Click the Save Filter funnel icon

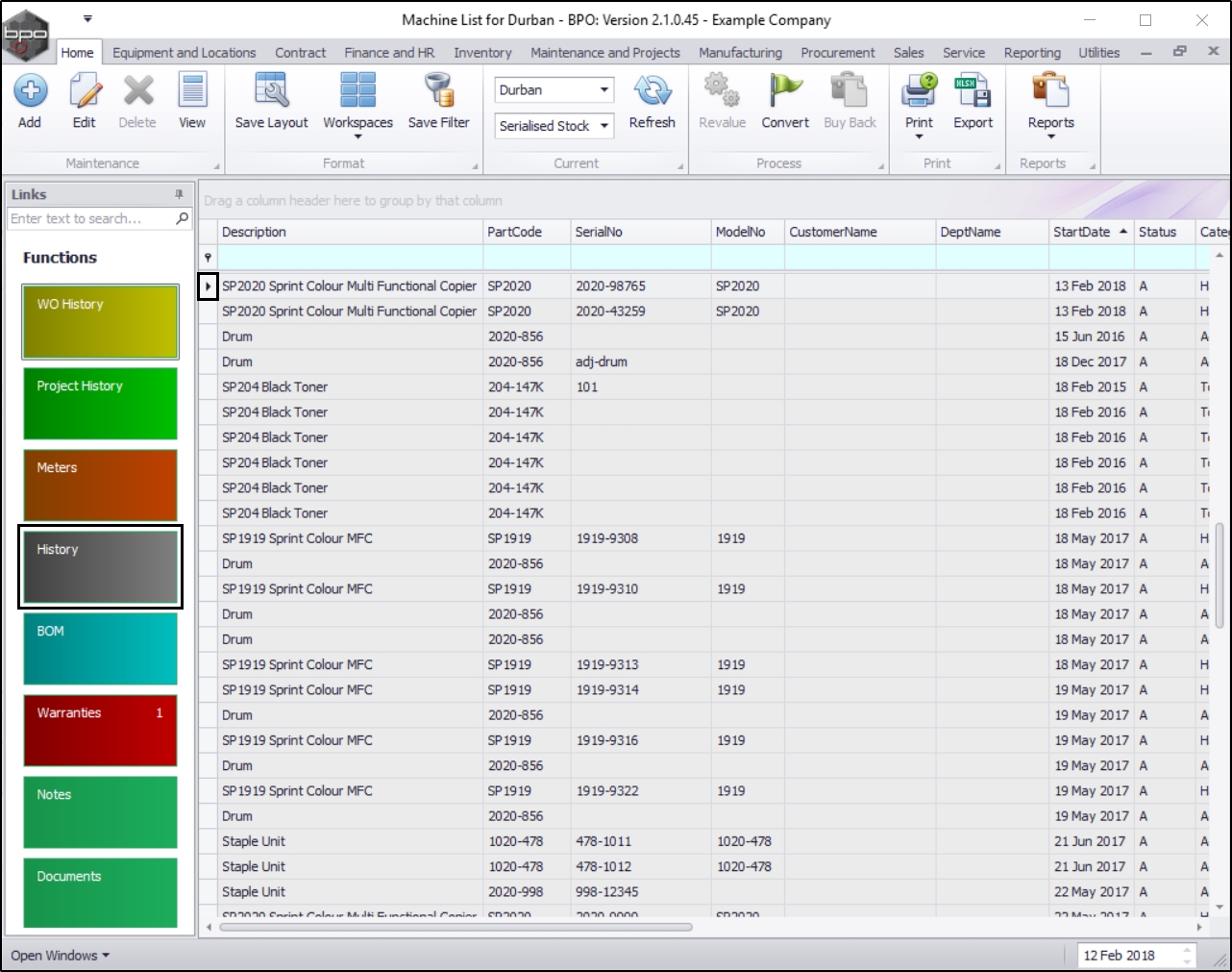pyautogui.click(x=438, y=92)
